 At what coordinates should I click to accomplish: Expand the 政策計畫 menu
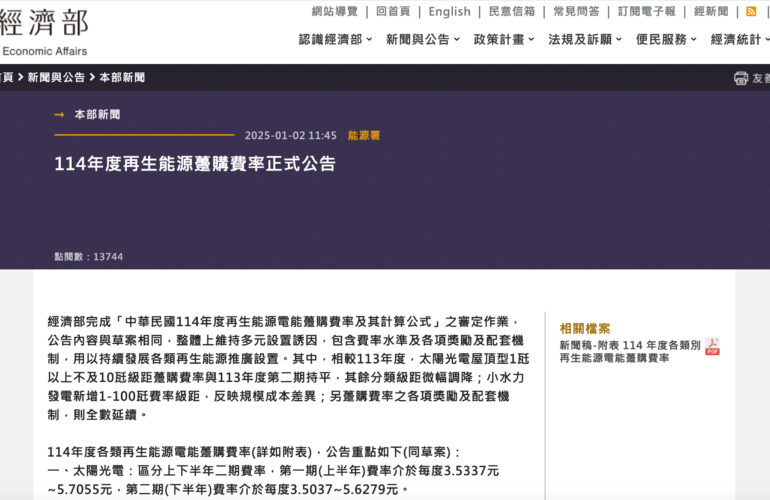(x=504, y=39)
